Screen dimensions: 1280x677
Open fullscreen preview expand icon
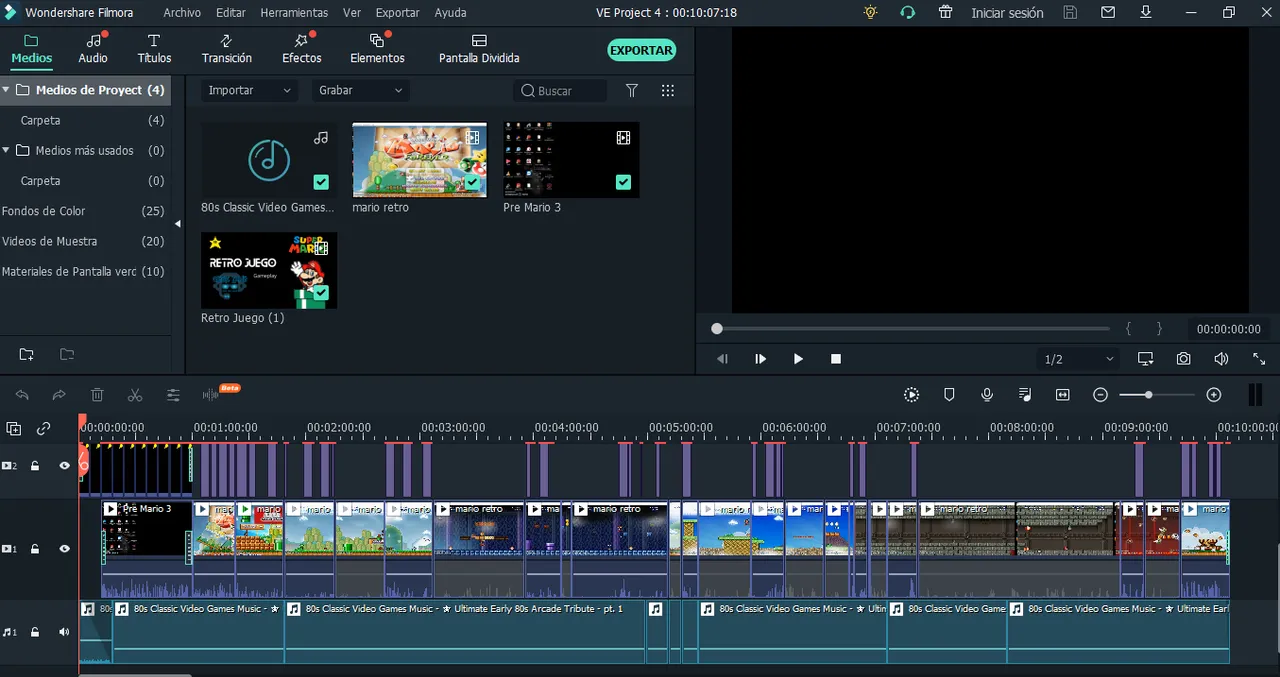tap(1259, 358)
